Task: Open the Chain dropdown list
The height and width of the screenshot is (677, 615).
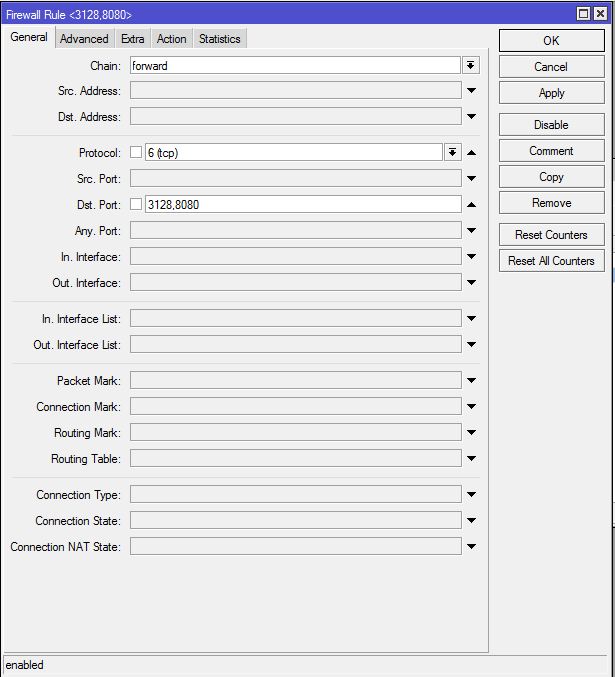Action: [x=471, y=65]
